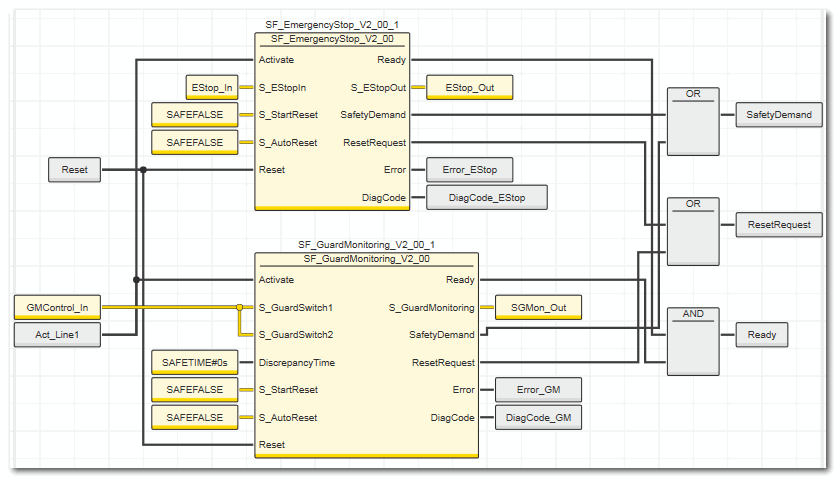Select the Reset input variable box

[75, 170]
